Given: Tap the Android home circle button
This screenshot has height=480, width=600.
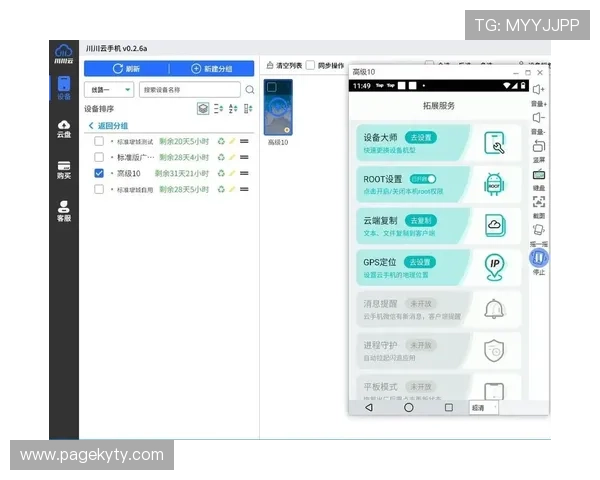Looking at the screenshot, I should [x=409, y=407].
